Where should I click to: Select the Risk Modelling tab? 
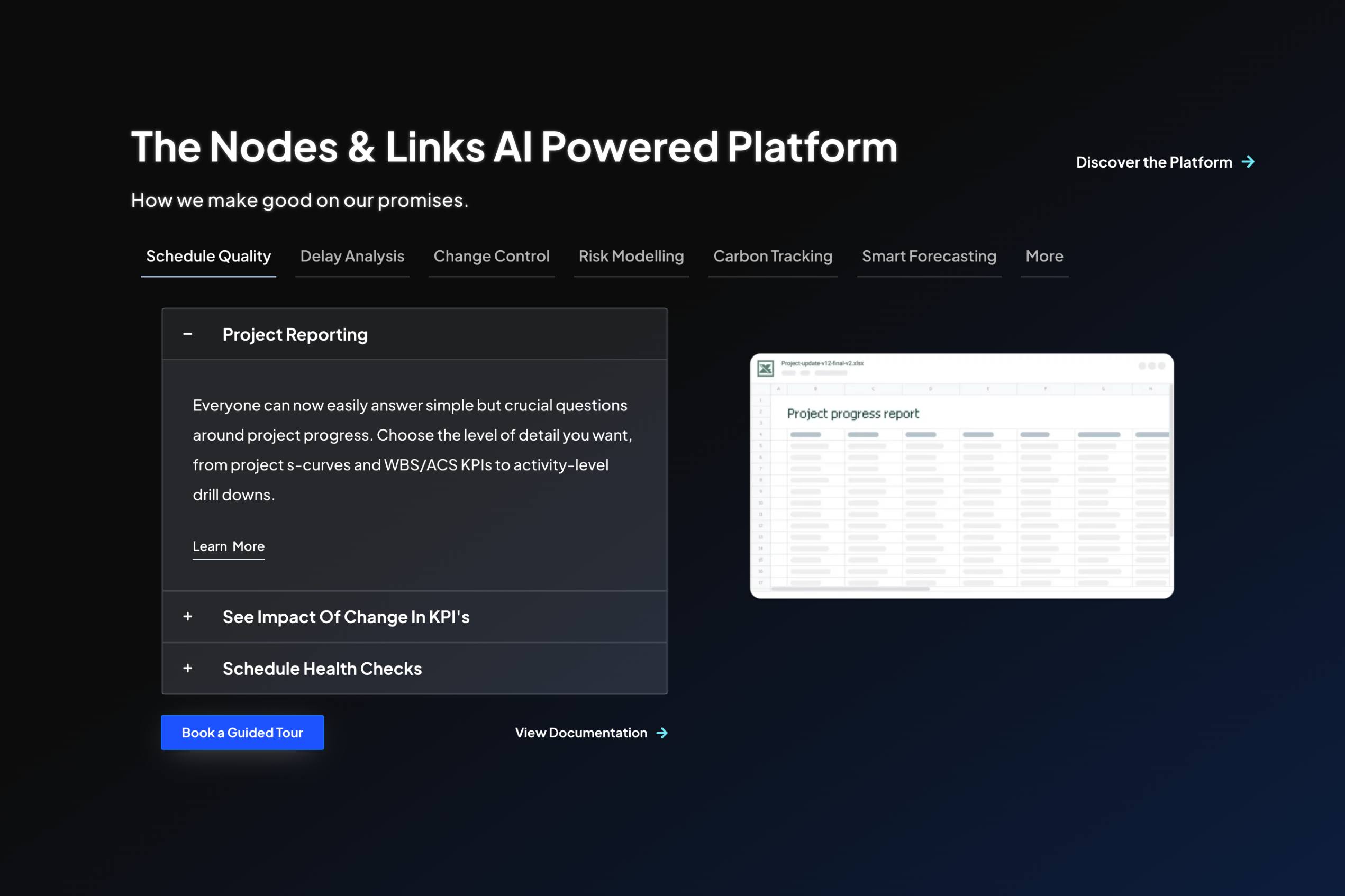point(631,257)
